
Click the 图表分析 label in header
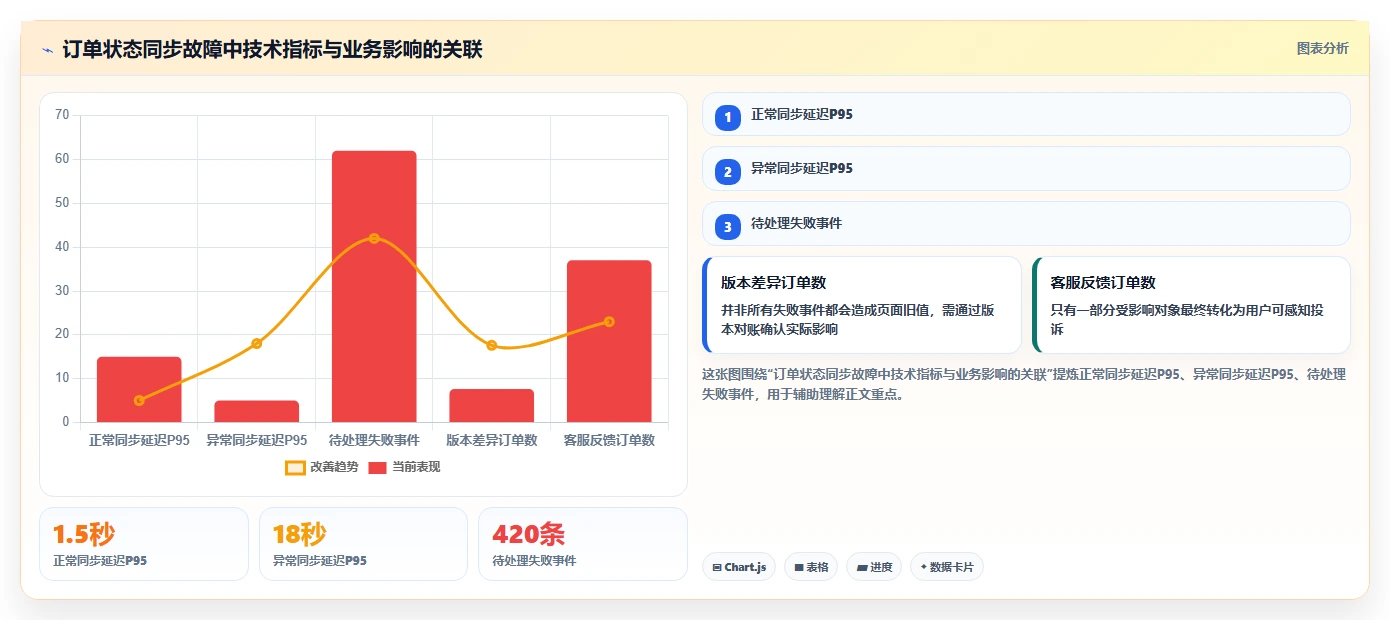coord(1322,48)
